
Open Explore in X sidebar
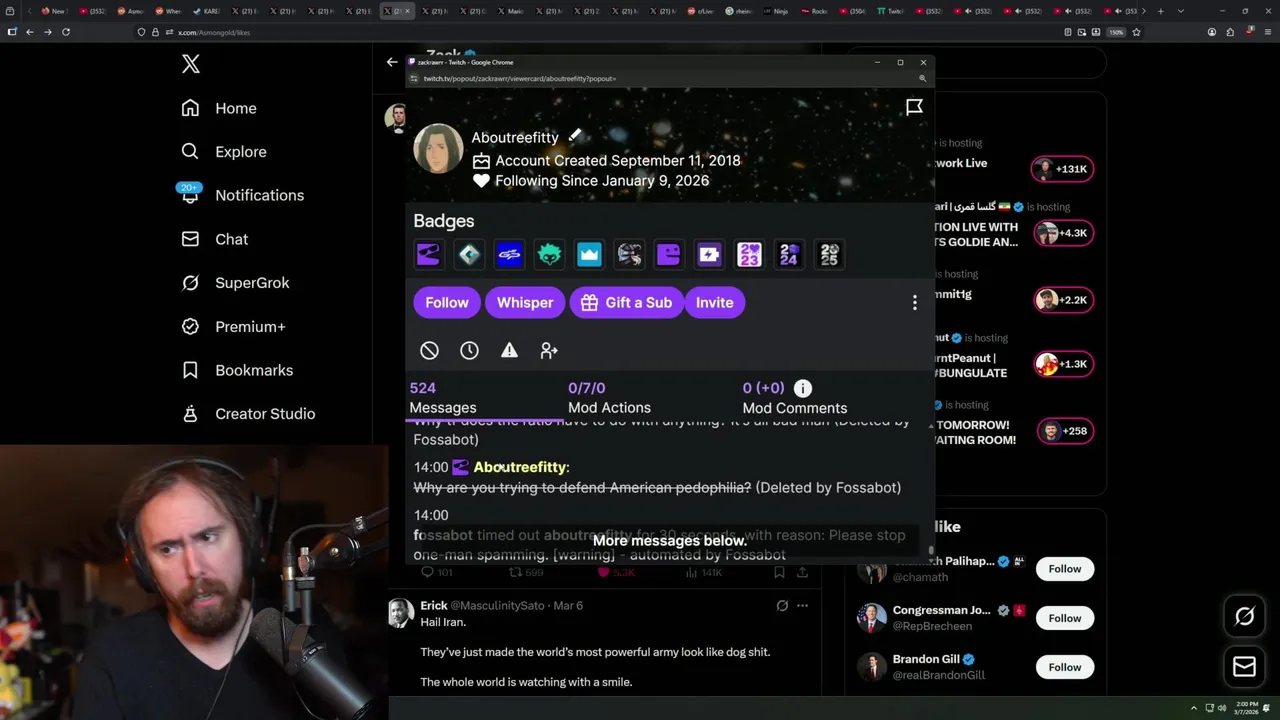[224, 152]
